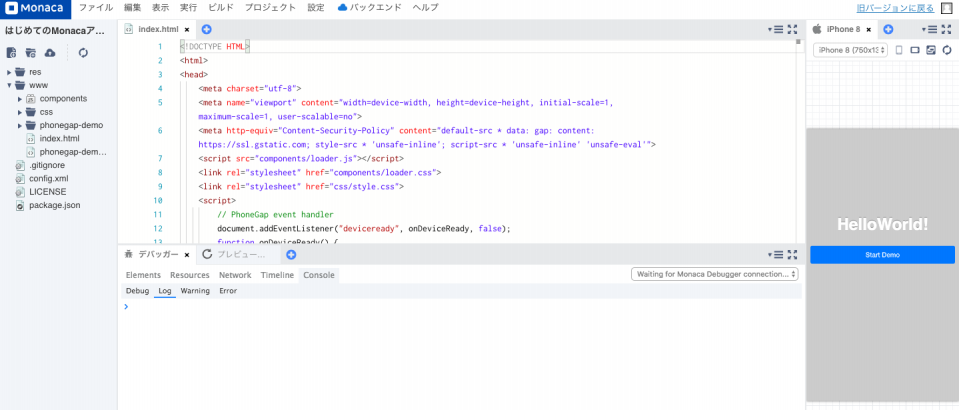
Task: Maximize the editor pane with expand icon
Action: click(x=793, y=29)
